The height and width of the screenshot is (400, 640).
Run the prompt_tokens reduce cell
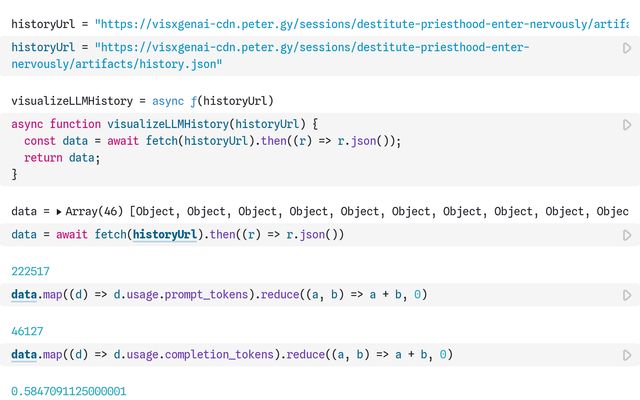pyautogui.click(x=627, y=295)
